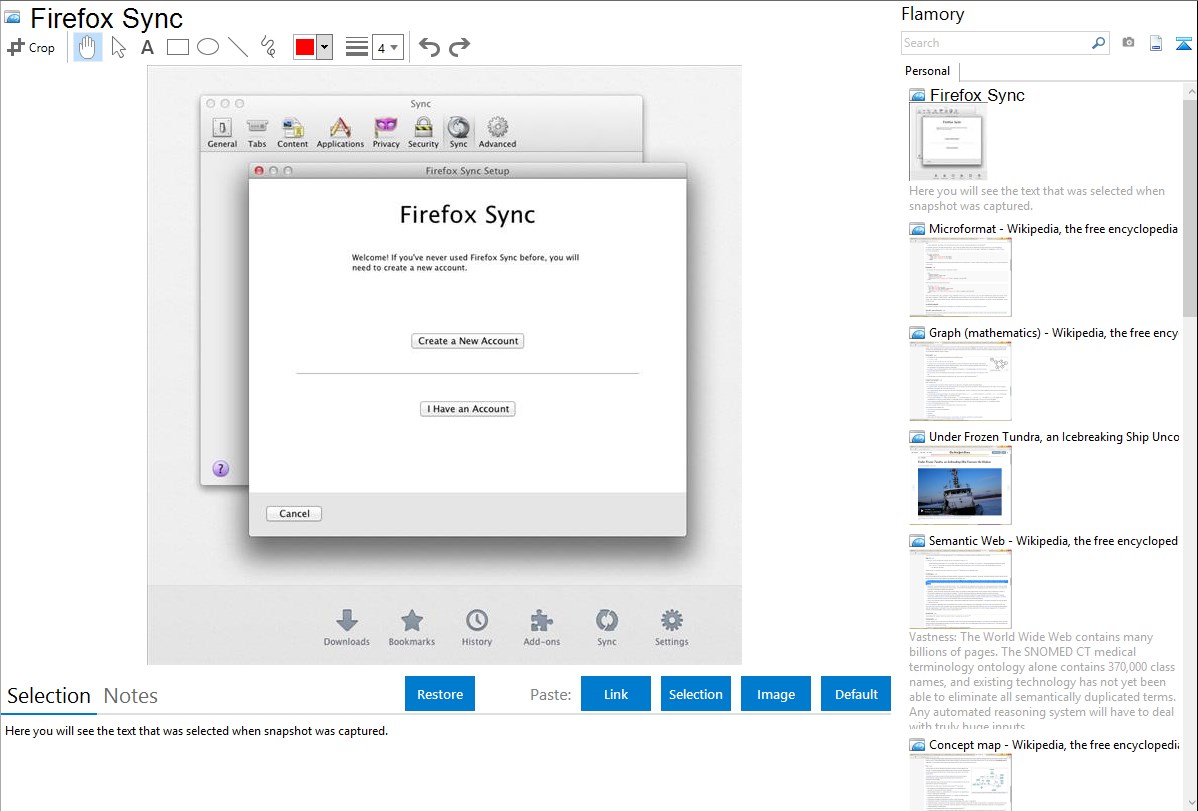Open Bookmarks star in bottom toolbar

click(412, 628)
